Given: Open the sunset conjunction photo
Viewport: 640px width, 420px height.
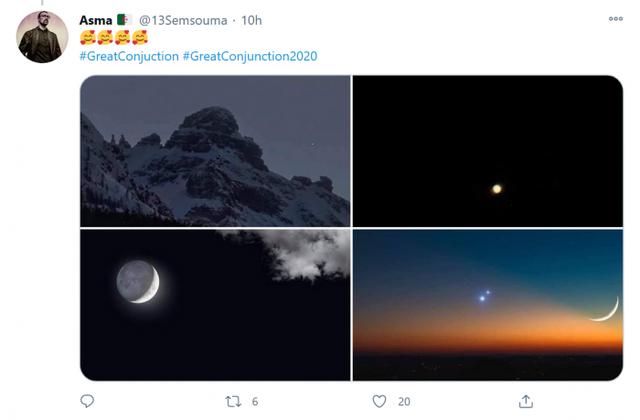Looking at the screenshot, I should [487, 305].
